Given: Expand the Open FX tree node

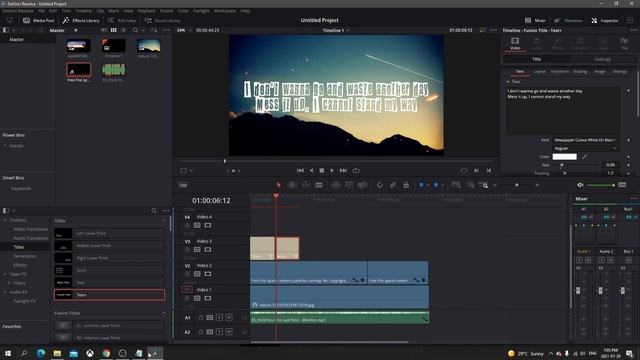Looking at the screenshot, I should tap(5, 274).
